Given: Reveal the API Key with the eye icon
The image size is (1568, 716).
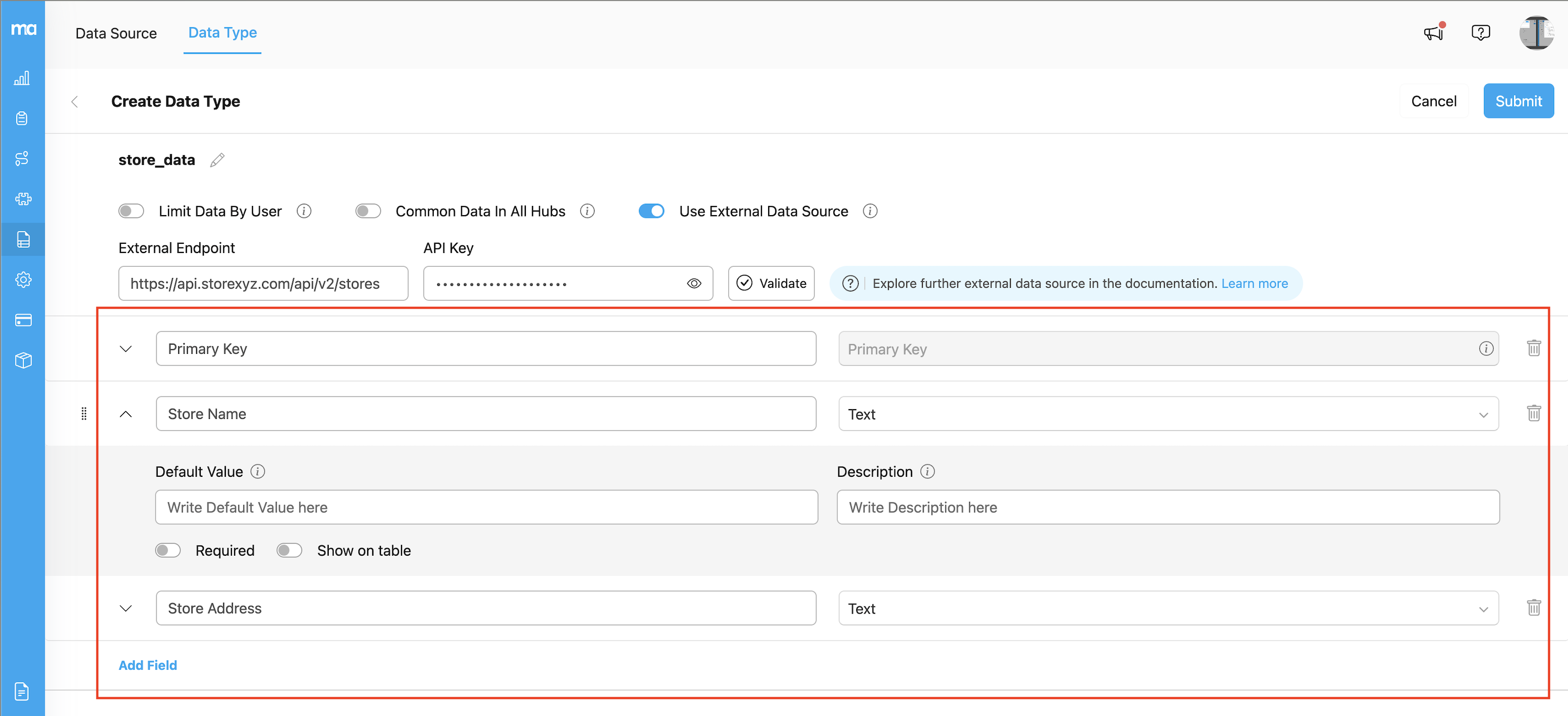Looking at the screenshot, I should pos(694,284).
